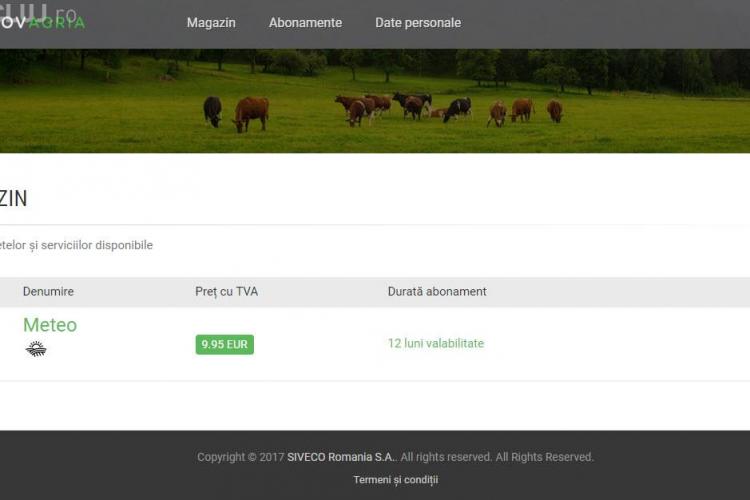Click the Copyright © 2017 footer text
This screenshot has width=750, height=500.
(240, 457)
